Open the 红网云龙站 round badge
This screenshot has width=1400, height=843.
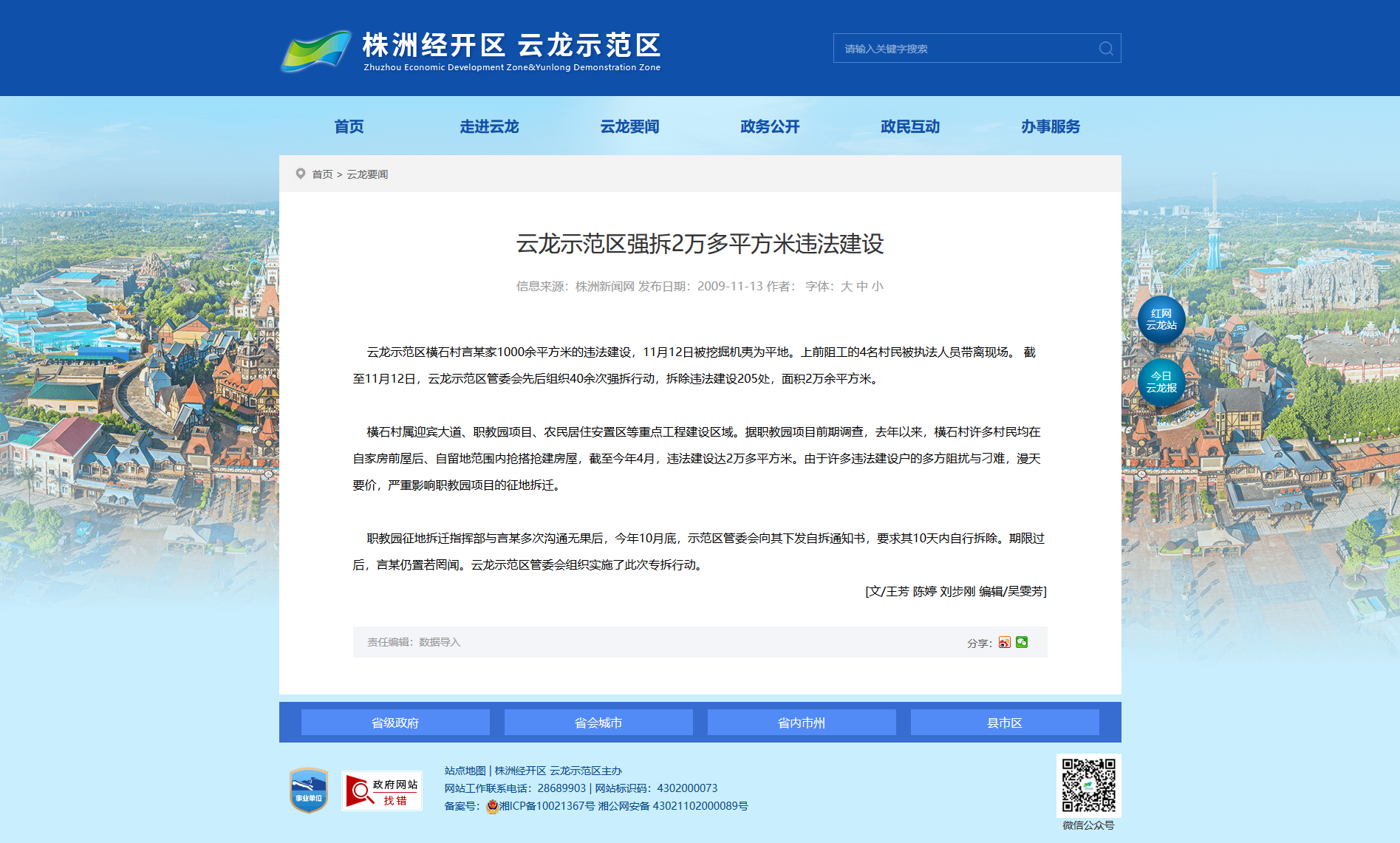tap(1161, 320)
